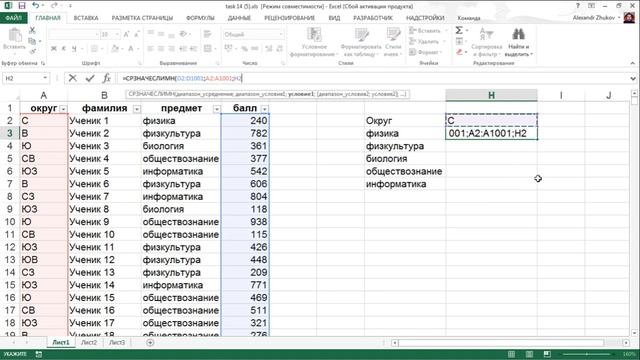The width and height of the screenshot is (640, 360).
Task: Confirm formula entry with the checkmark icon
Action: [x=90, y=78]
